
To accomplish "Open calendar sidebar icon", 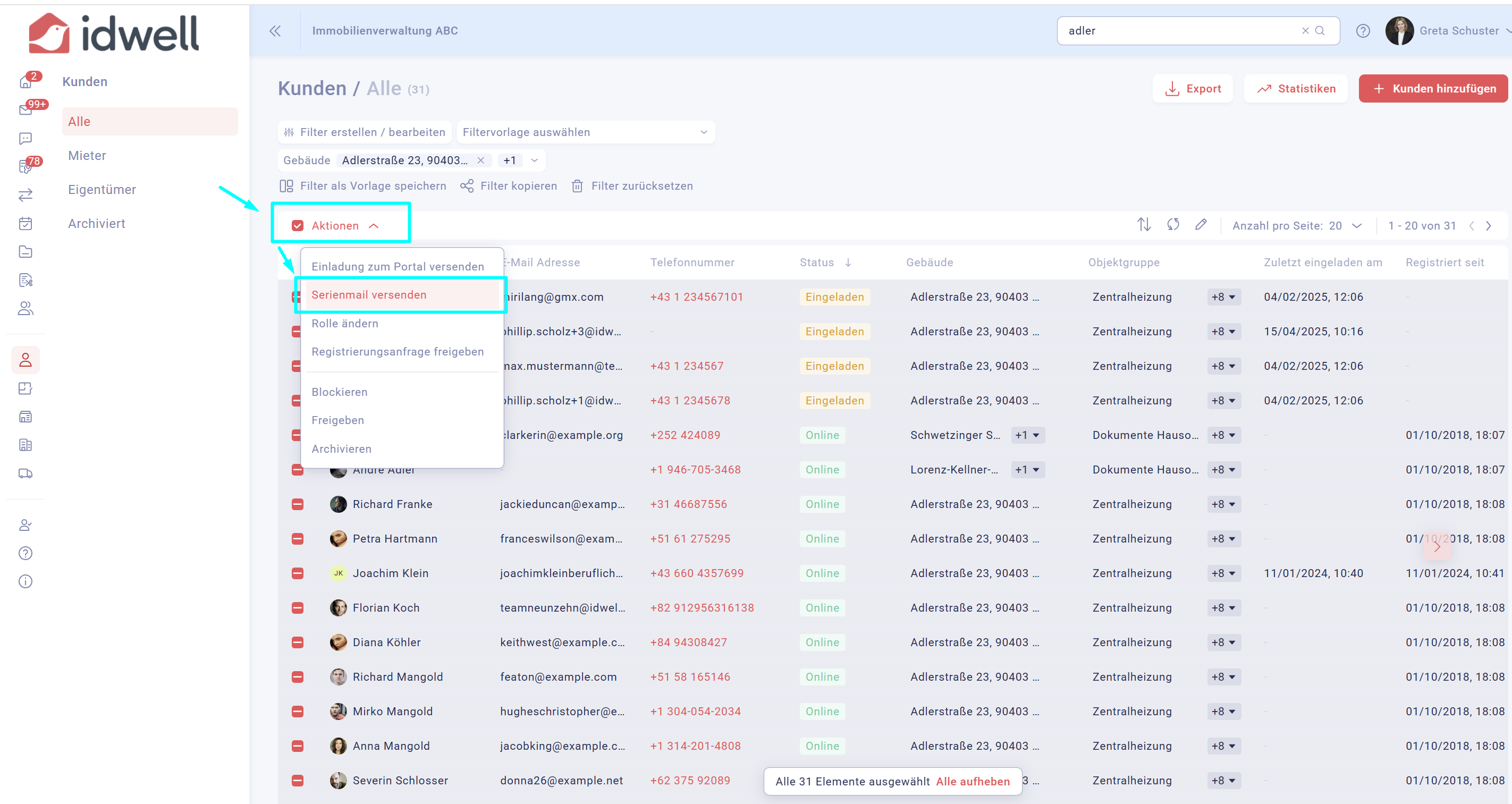I will (26, 224).
